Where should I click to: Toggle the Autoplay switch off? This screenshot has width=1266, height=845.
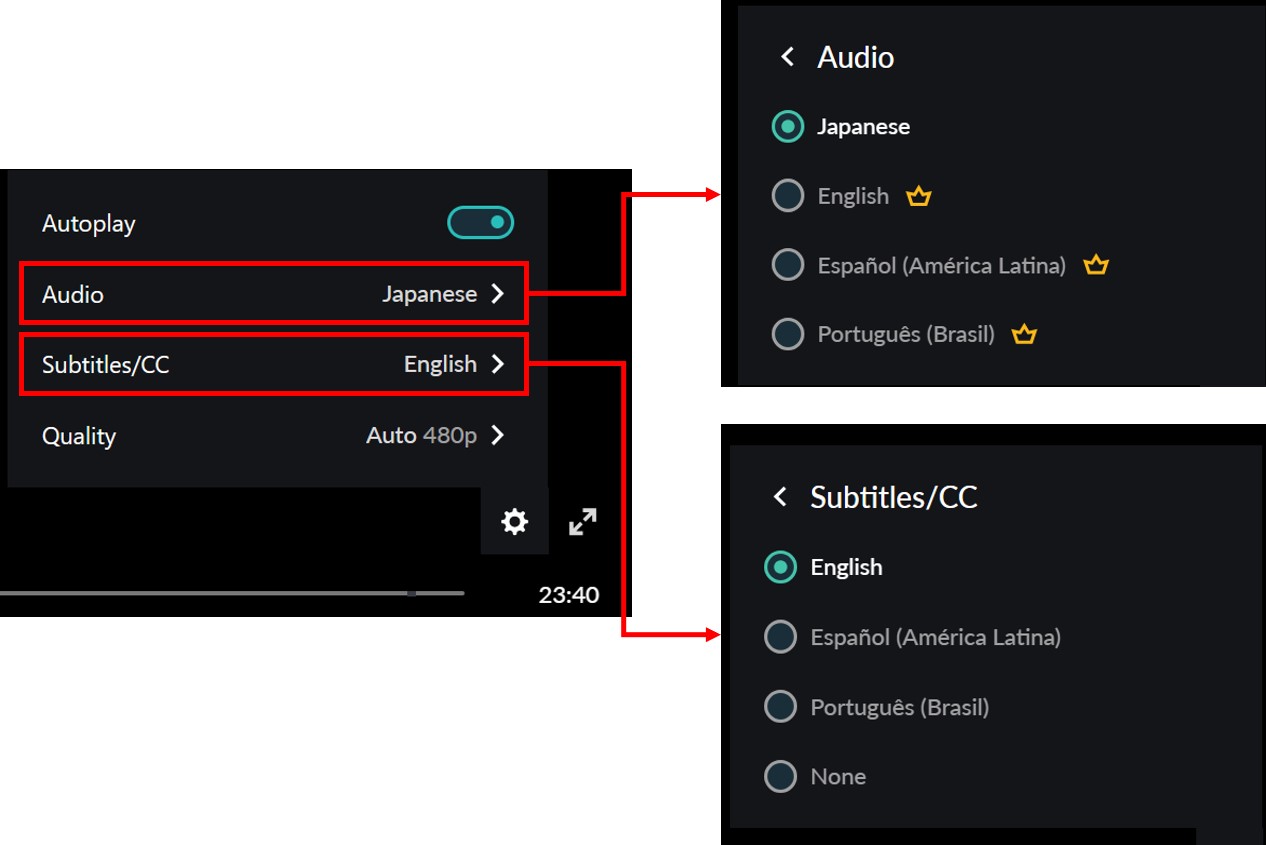click(480, 223)
